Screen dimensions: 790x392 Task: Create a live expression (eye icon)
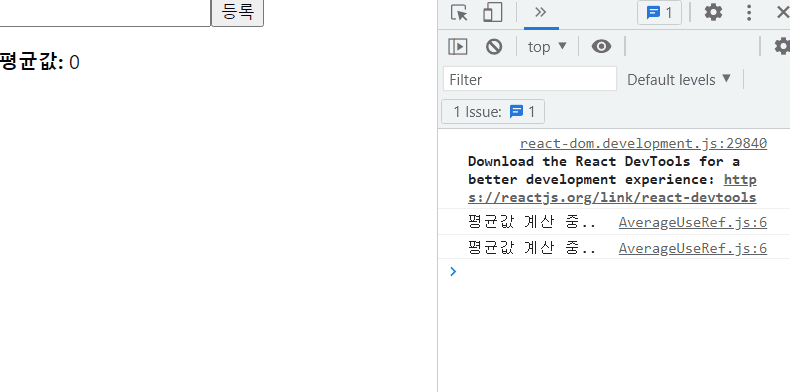[601, 47]
